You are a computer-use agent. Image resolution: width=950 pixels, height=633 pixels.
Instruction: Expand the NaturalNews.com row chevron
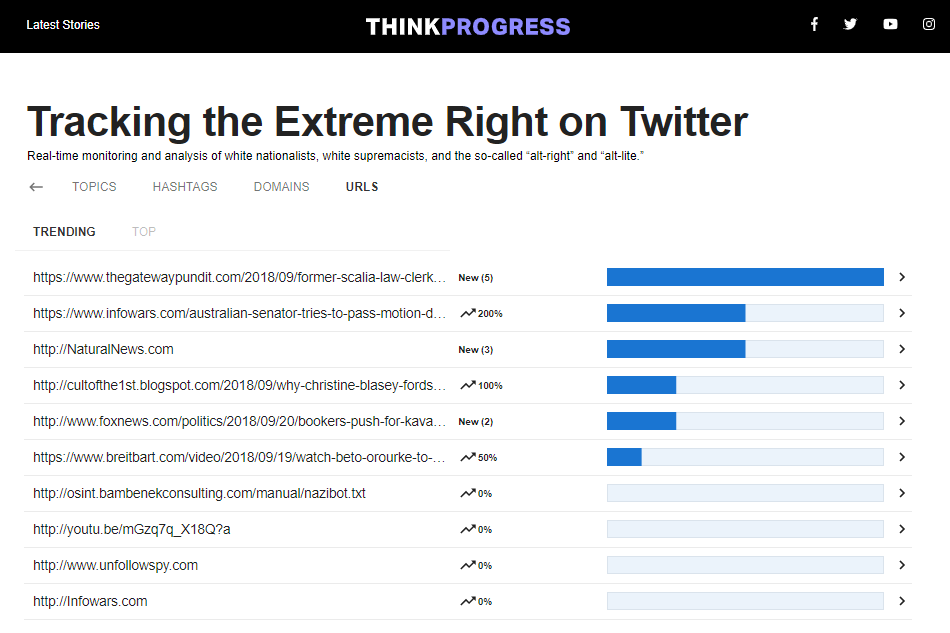(x=902, y=349)
